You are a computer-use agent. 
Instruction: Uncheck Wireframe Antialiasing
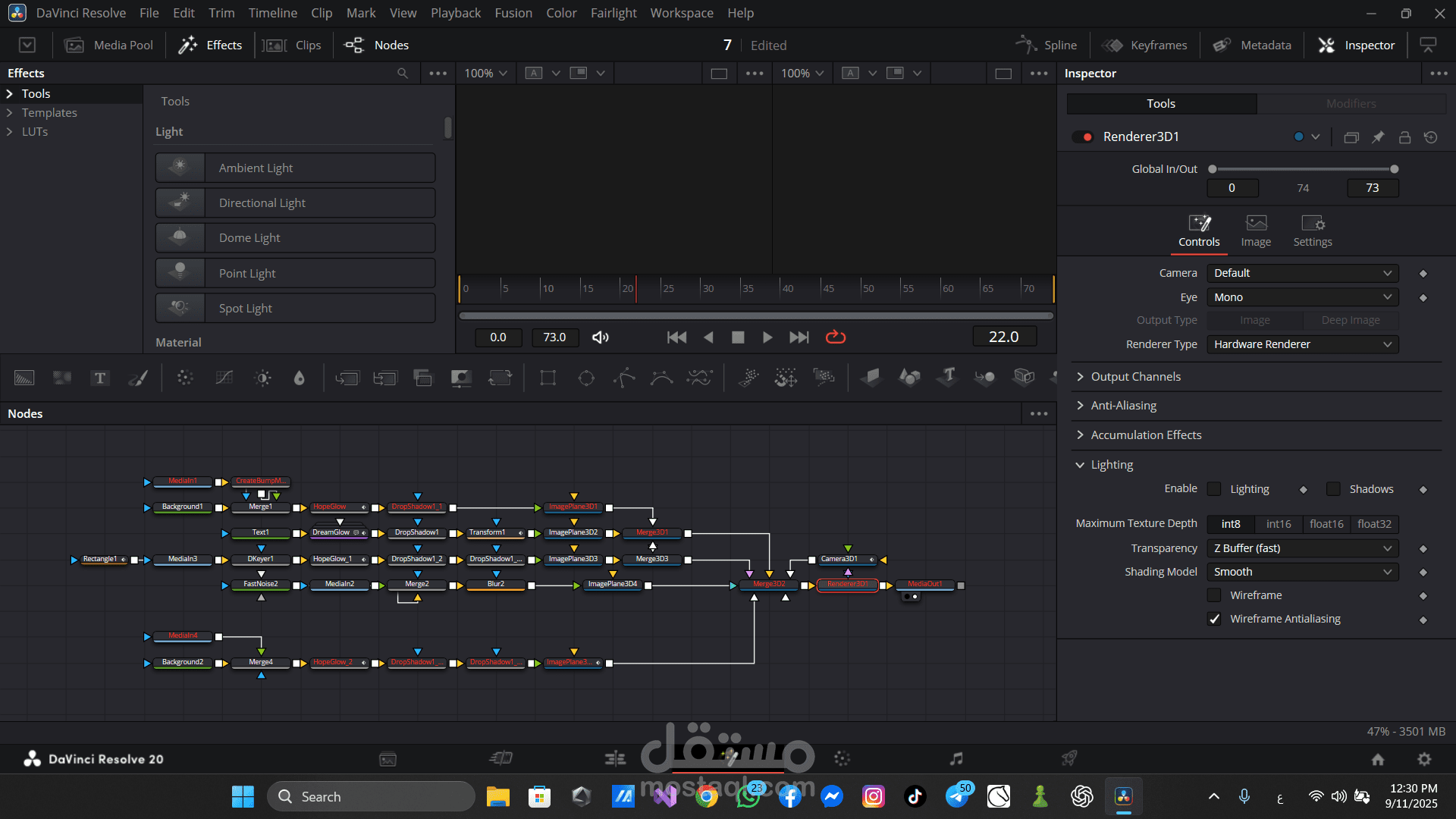click(x=1214, y=619)
